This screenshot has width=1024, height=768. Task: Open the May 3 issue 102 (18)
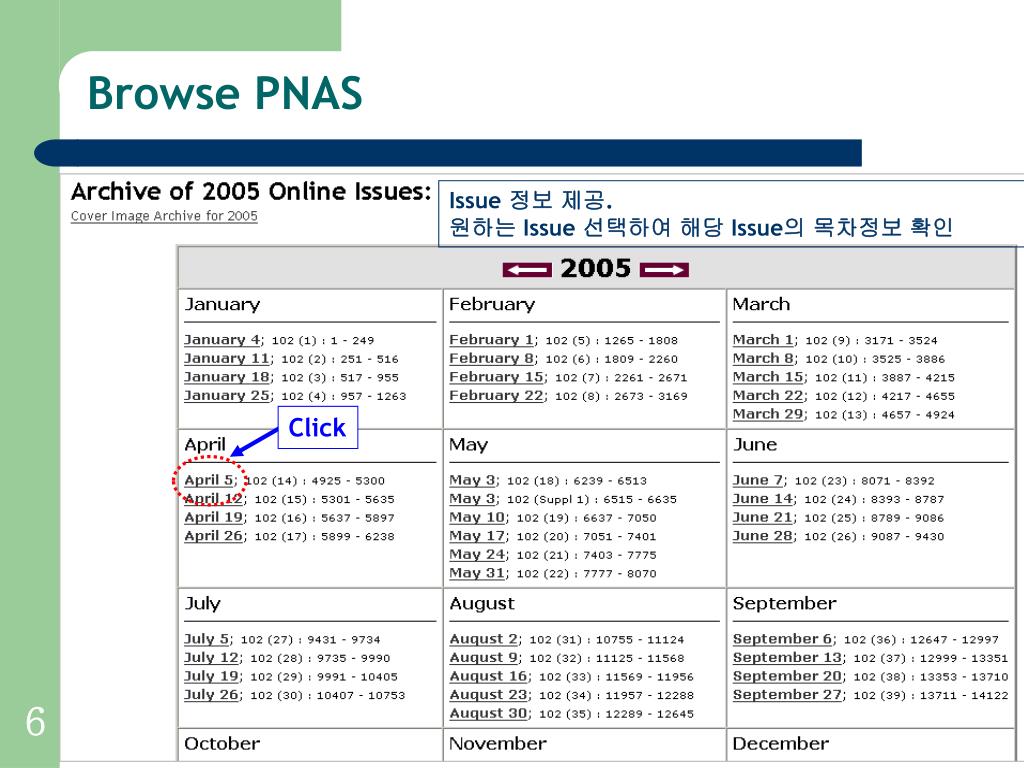473,480
